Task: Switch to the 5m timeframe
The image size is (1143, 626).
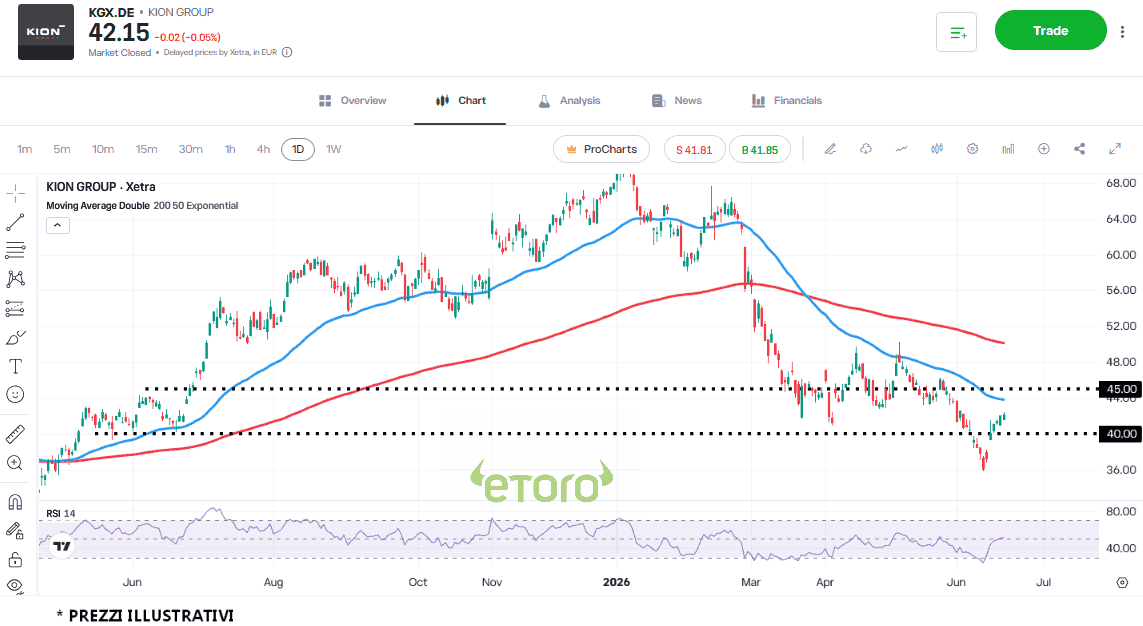Action: coord(62,149)
